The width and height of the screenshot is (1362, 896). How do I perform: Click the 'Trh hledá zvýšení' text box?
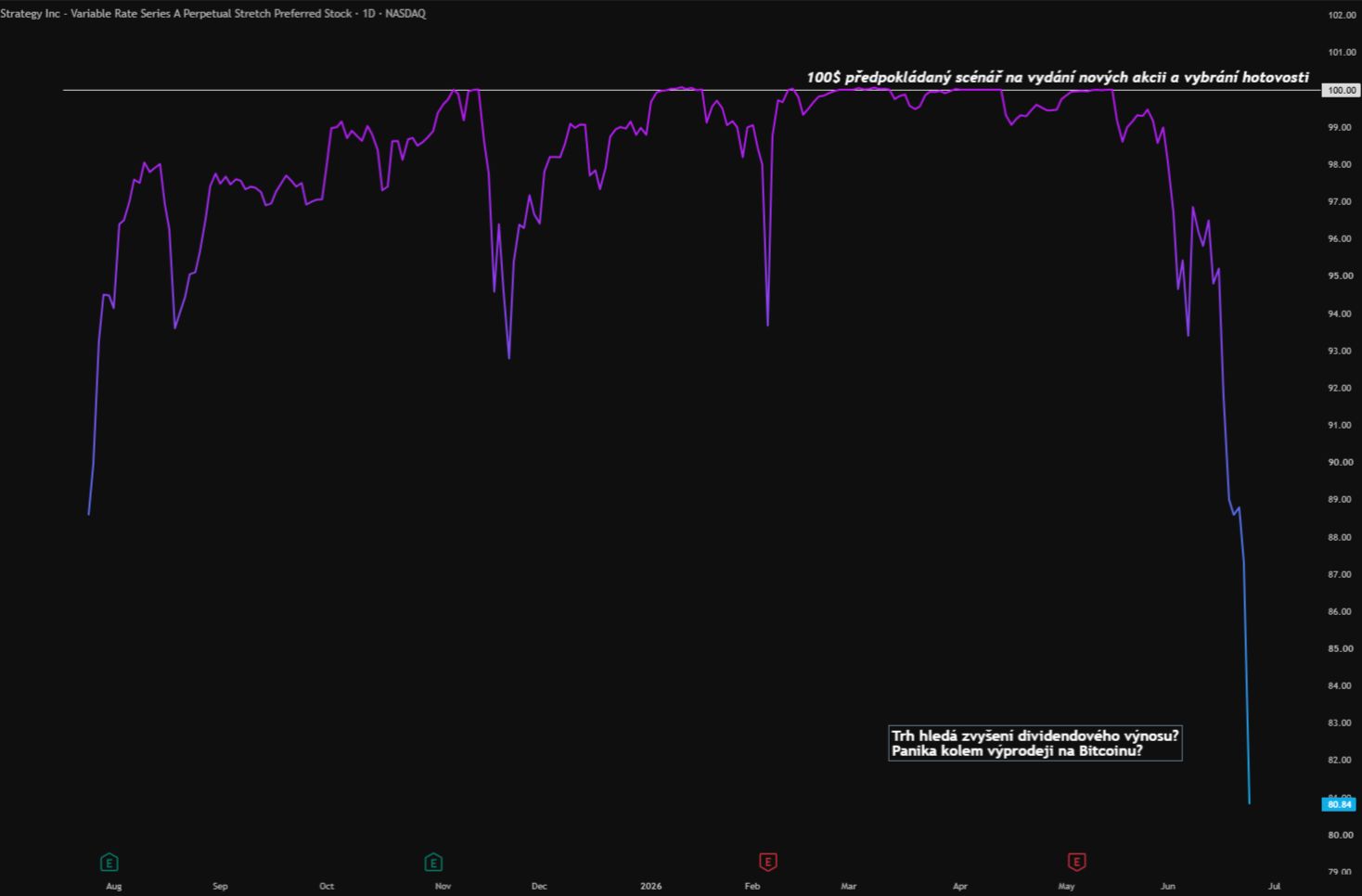1035,743
